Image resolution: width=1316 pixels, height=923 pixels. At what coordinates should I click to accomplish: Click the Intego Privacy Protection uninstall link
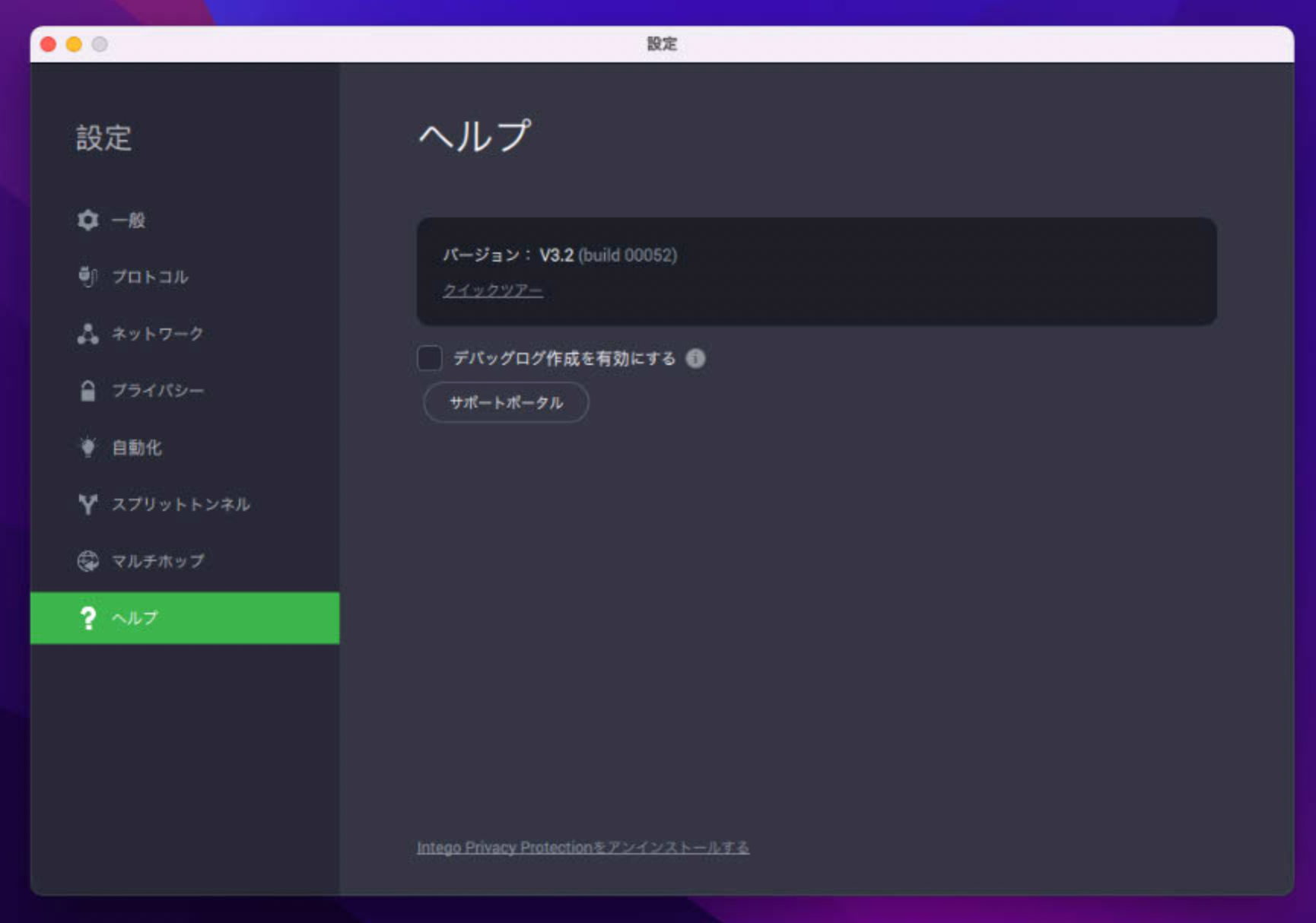(583, 847)
